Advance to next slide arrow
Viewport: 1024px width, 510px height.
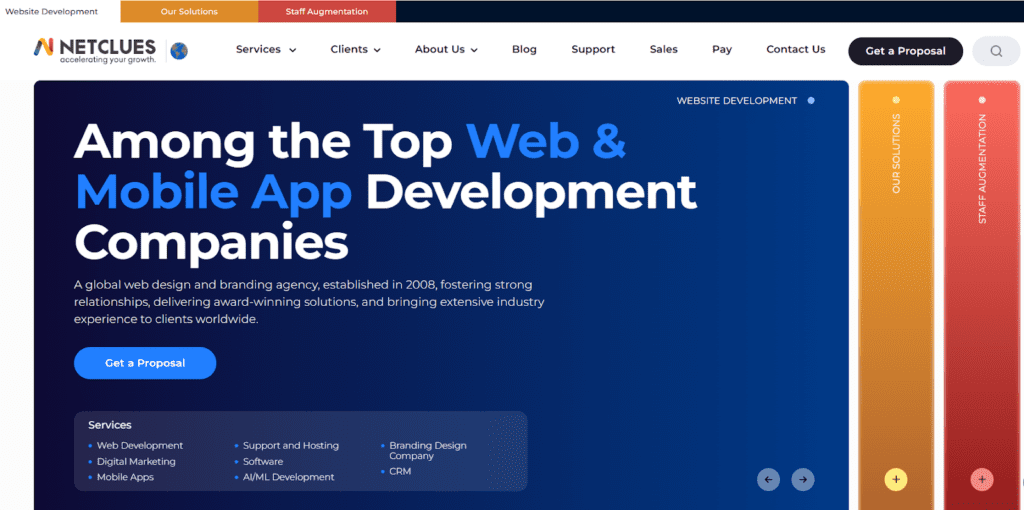coord(803,480)
